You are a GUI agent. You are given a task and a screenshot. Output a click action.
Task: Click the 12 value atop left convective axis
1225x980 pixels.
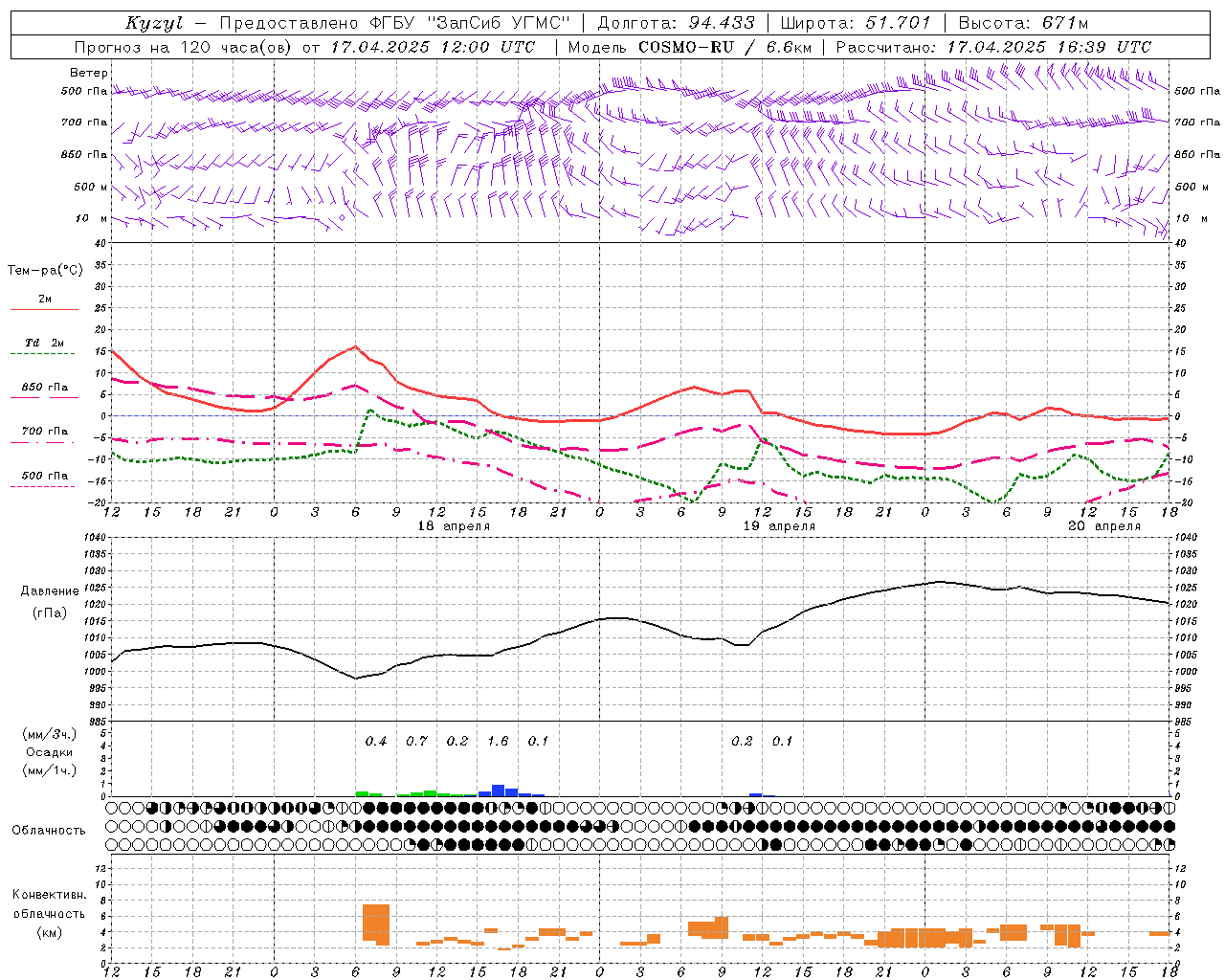tap(100, 868)
